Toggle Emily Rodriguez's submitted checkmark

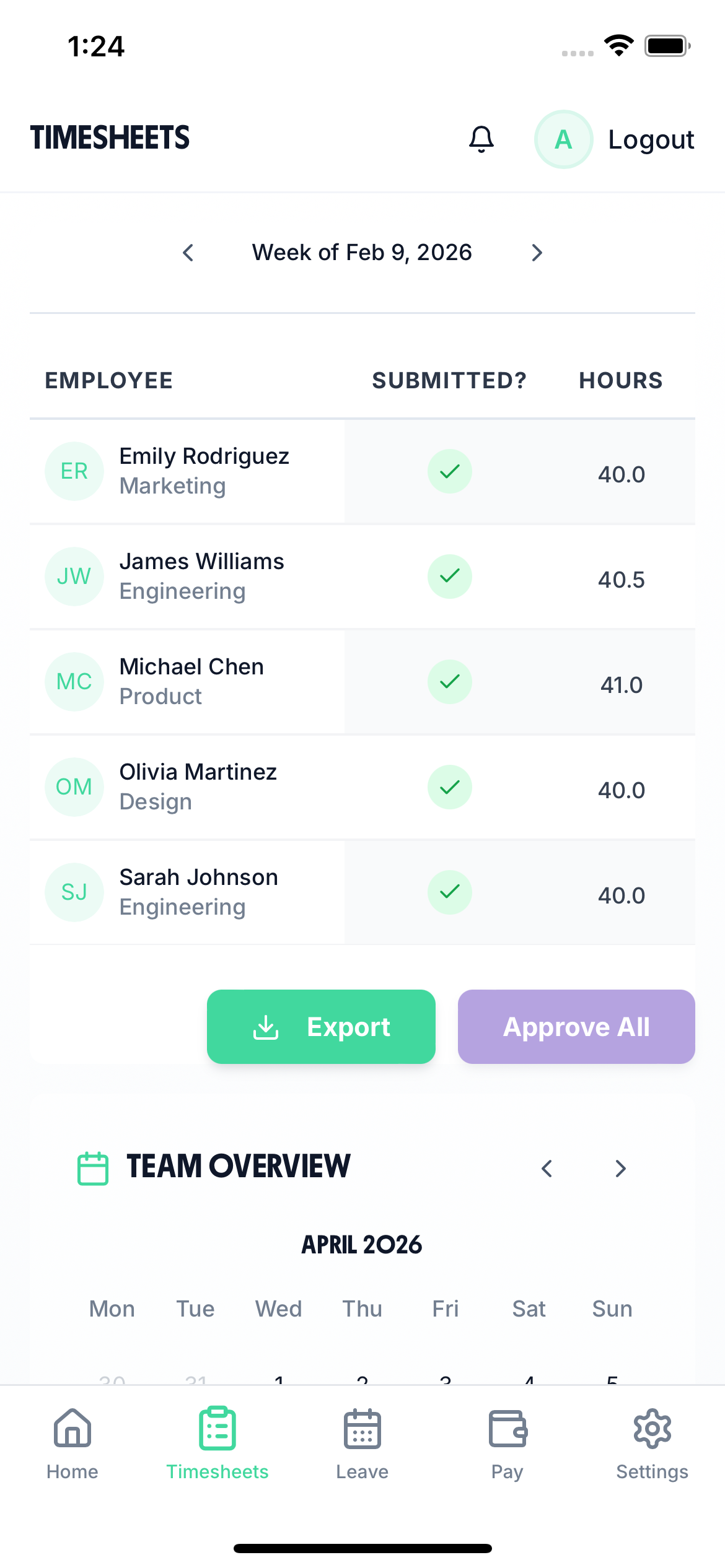[449, 471]
